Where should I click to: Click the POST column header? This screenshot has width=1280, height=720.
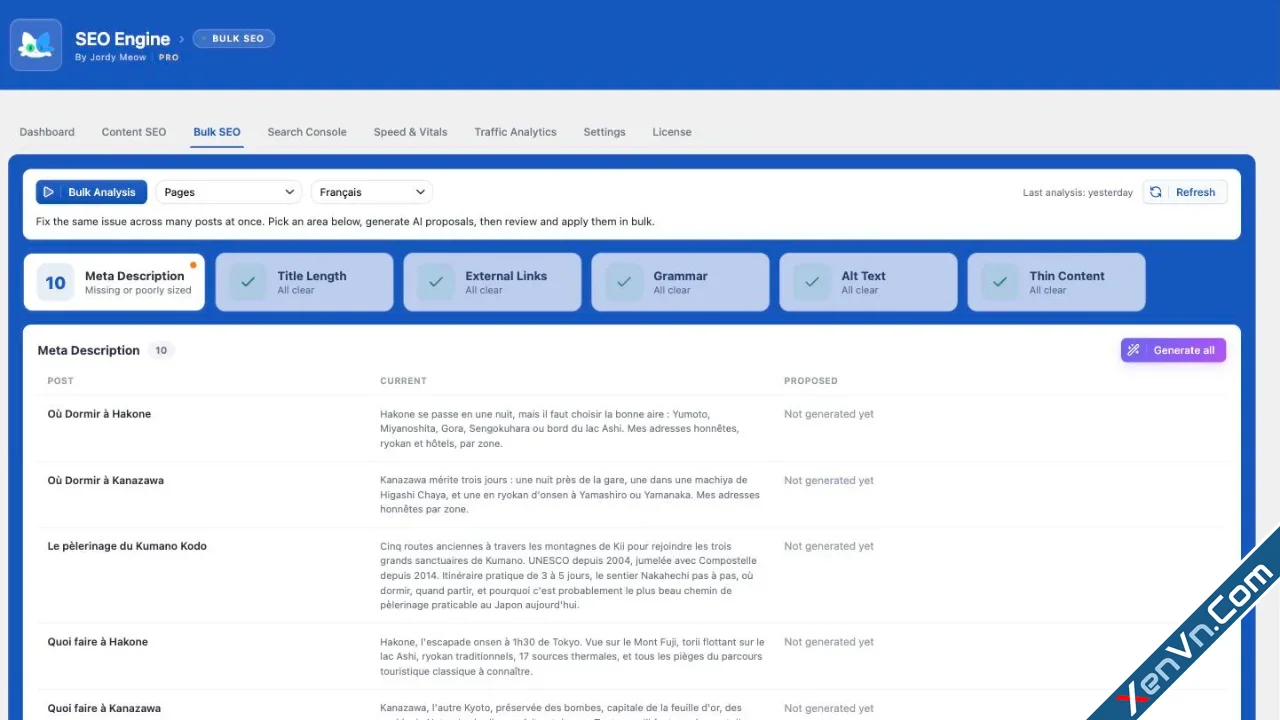(x=60, y=381)
